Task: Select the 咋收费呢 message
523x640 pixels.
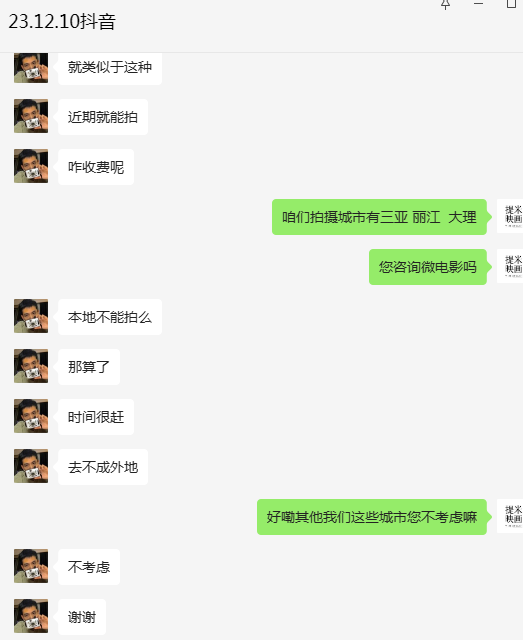Action: pyautogui.click(x=96, y=167)
